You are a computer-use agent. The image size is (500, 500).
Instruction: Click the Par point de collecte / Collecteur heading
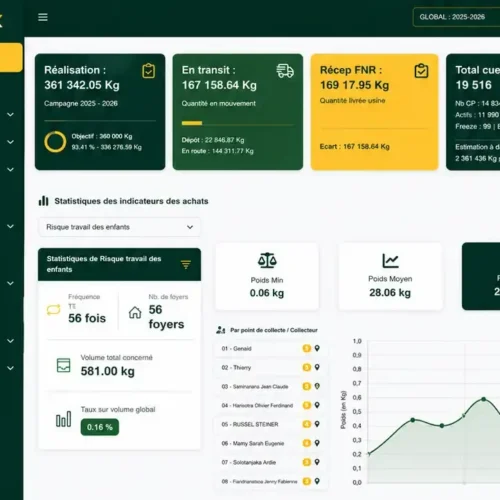pyautogui.click(x=274, y=330)
